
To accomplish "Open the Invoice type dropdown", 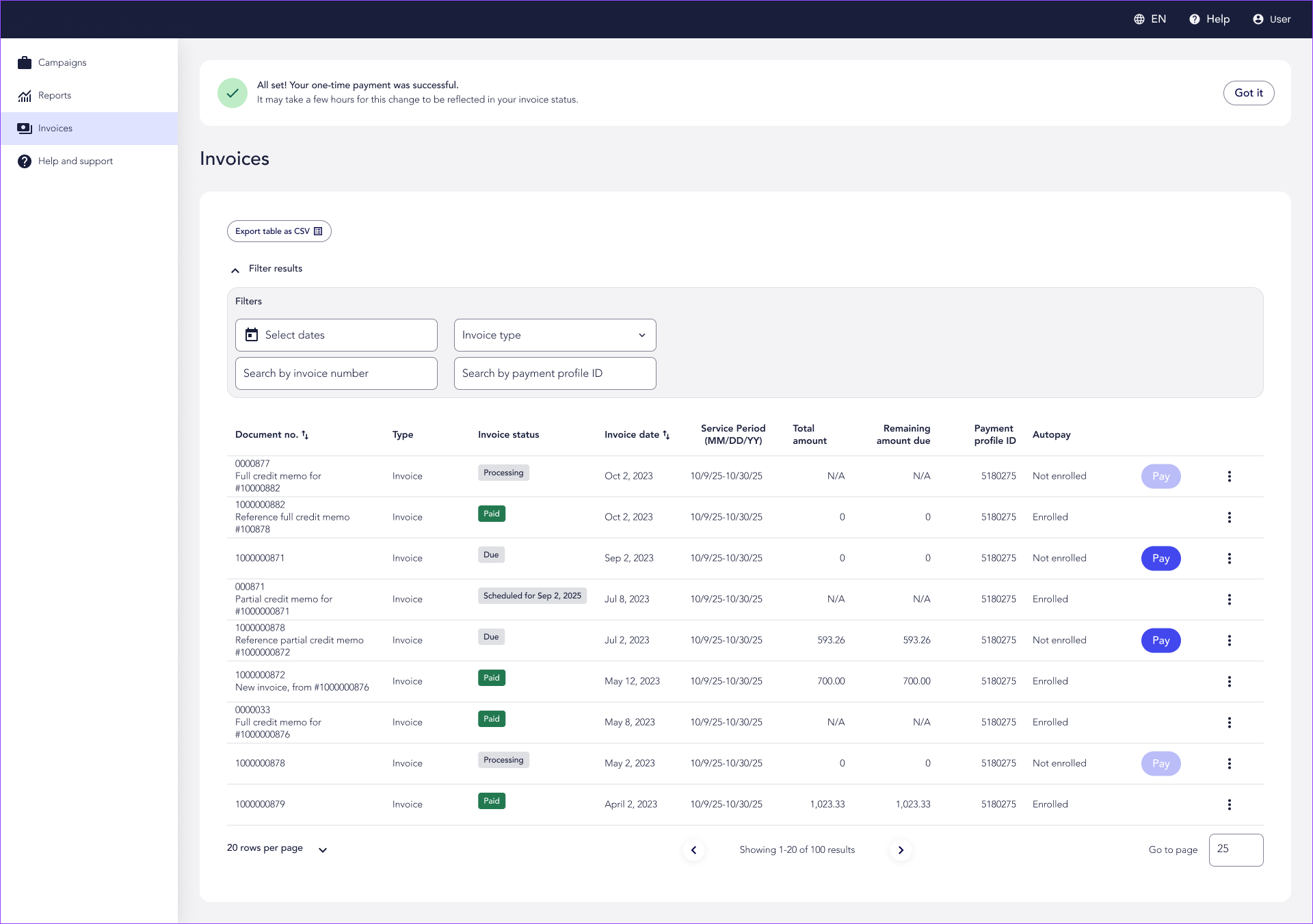I will pyautogui.click(x=555, y=335).
